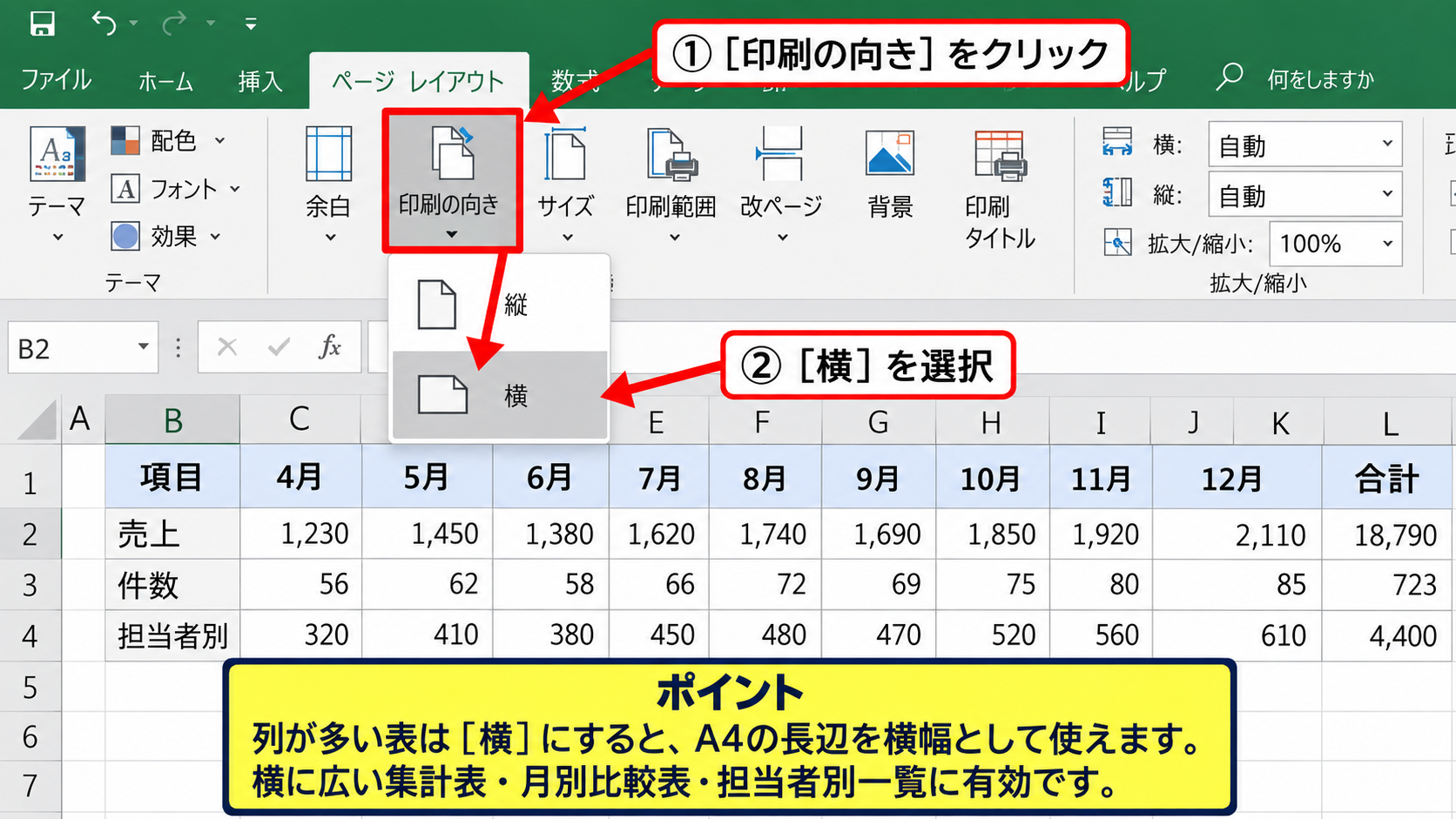Open the Customize Quick Access Toolbar arrow
Viewport: 1456px width, 819px height.
click(x=251, y=24)
